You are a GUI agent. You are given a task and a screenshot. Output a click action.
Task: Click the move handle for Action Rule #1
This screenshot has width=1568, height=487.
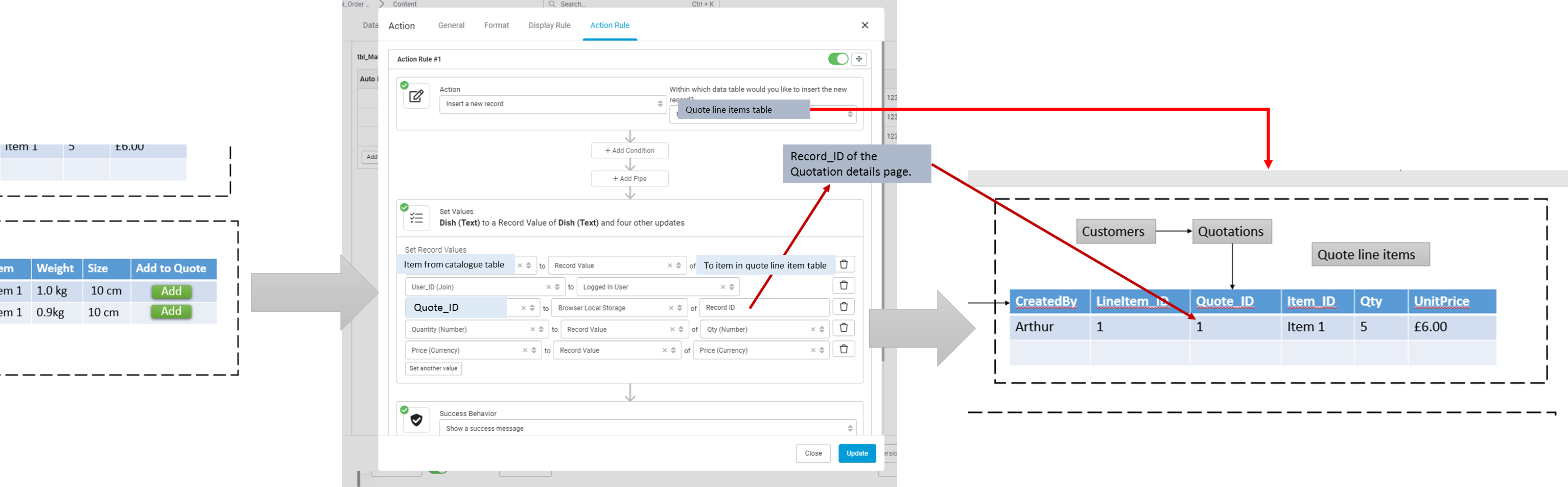point(859,59)
